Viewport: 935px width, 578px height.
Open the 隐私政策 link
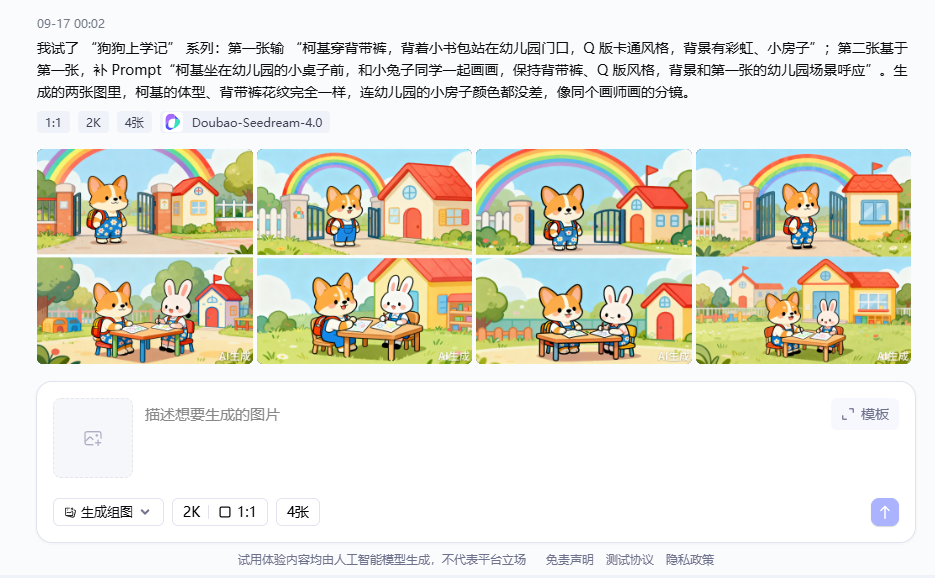point(690,560)
